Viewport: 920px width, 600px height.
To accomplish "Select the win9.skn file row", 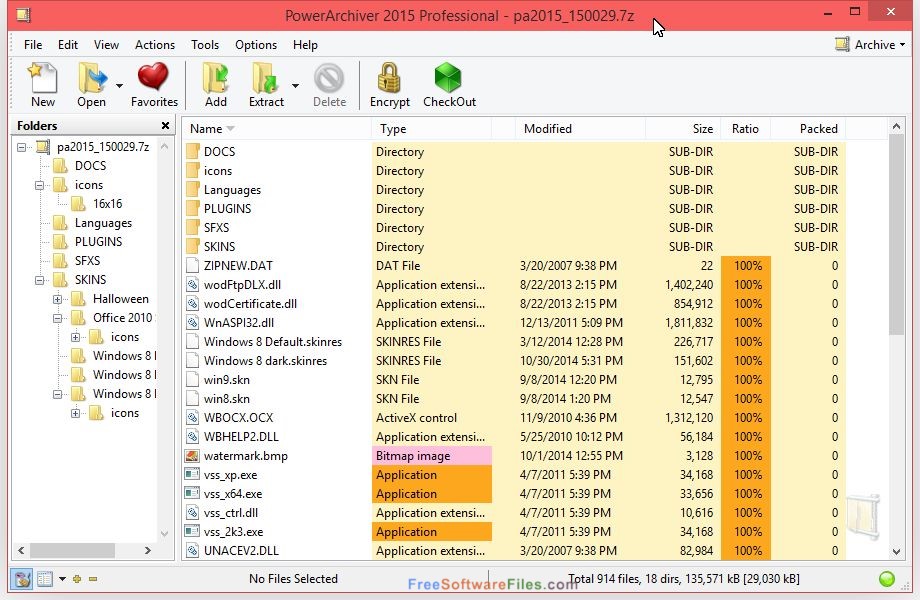I will tap(514, 379).
